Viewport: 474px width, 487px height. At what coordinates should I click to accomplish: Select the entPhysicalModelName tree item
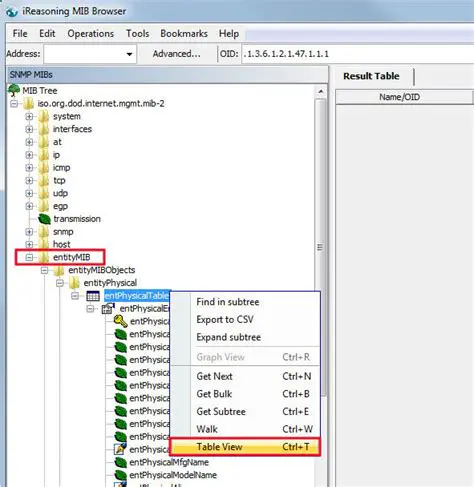pos(173,475)
